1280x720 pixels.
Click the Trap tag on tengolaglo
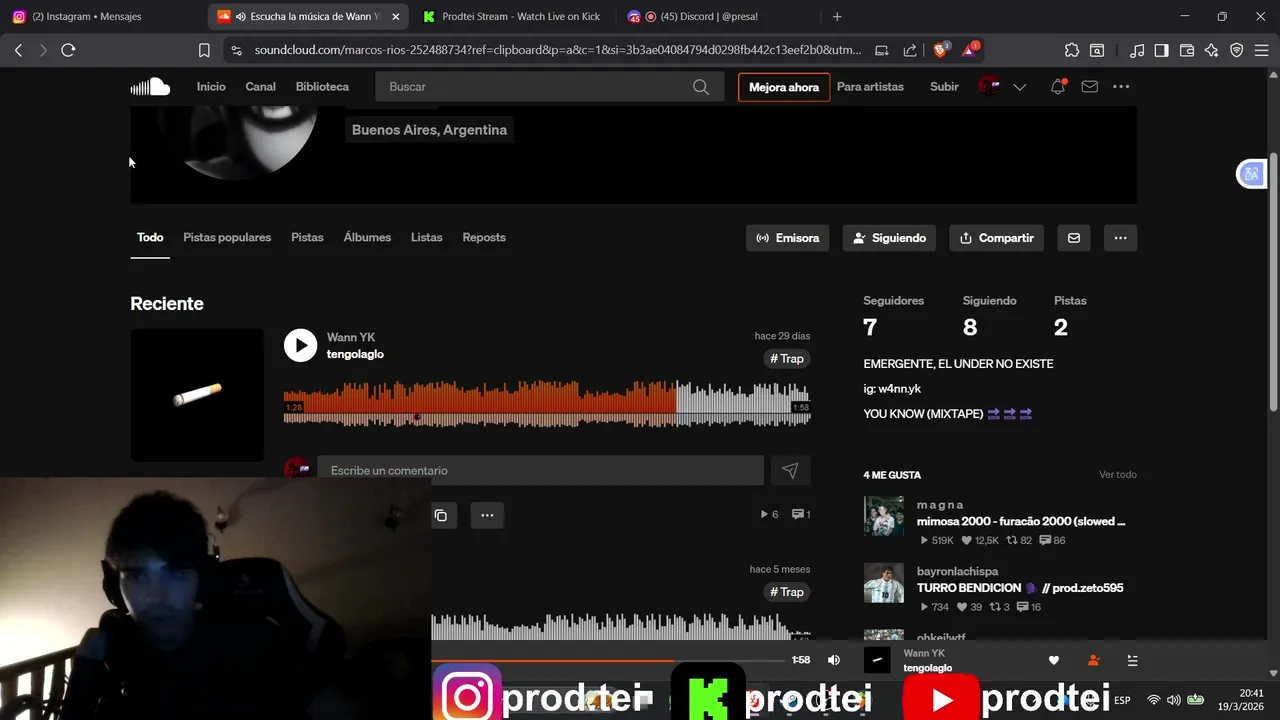[x=787, y=359]
